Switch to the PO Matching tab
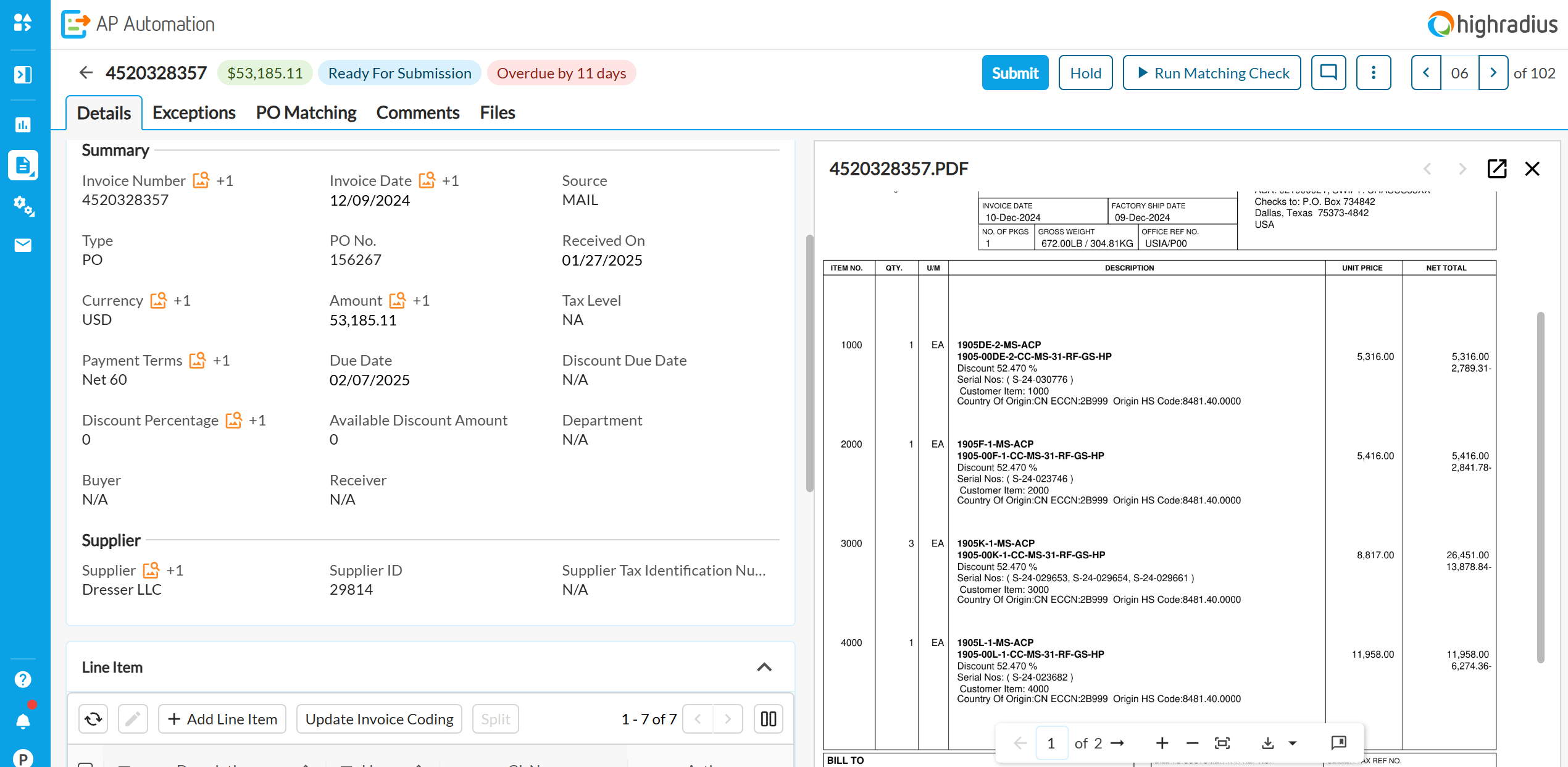Screen dimensions: 1568x767 tap(306, 112)
